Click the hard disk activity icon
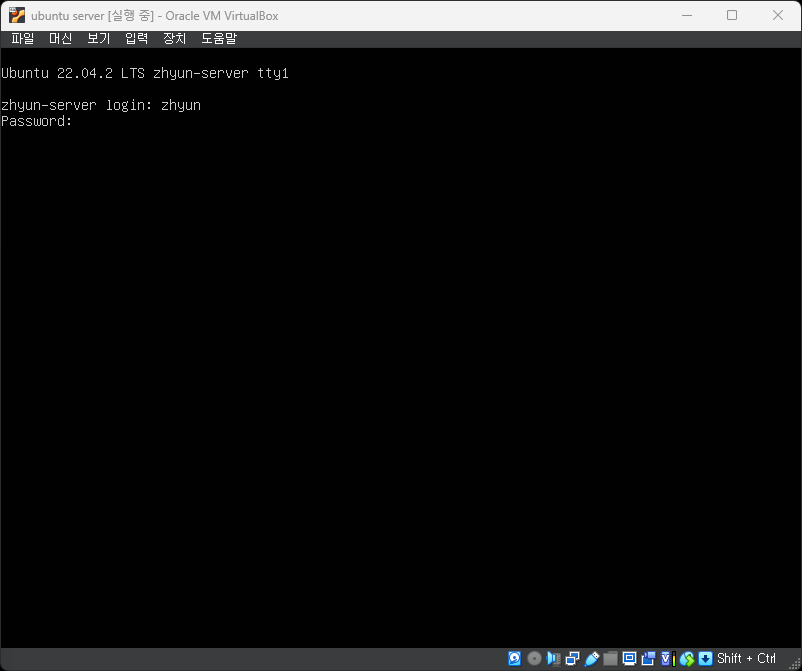 pyautogui.click(x=515, y=659)
